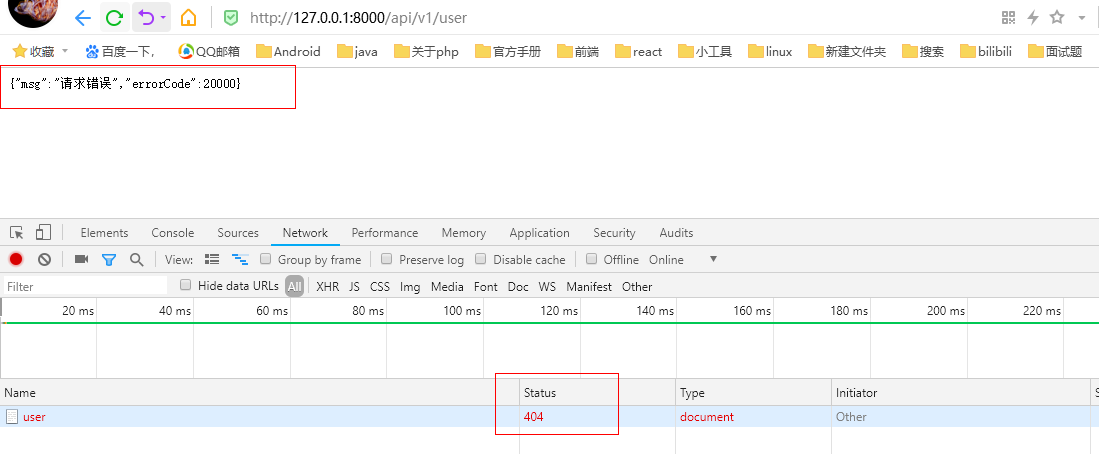
Task: Tick the Hide data URLs checkbox
Action: click(x=185, y=285)
